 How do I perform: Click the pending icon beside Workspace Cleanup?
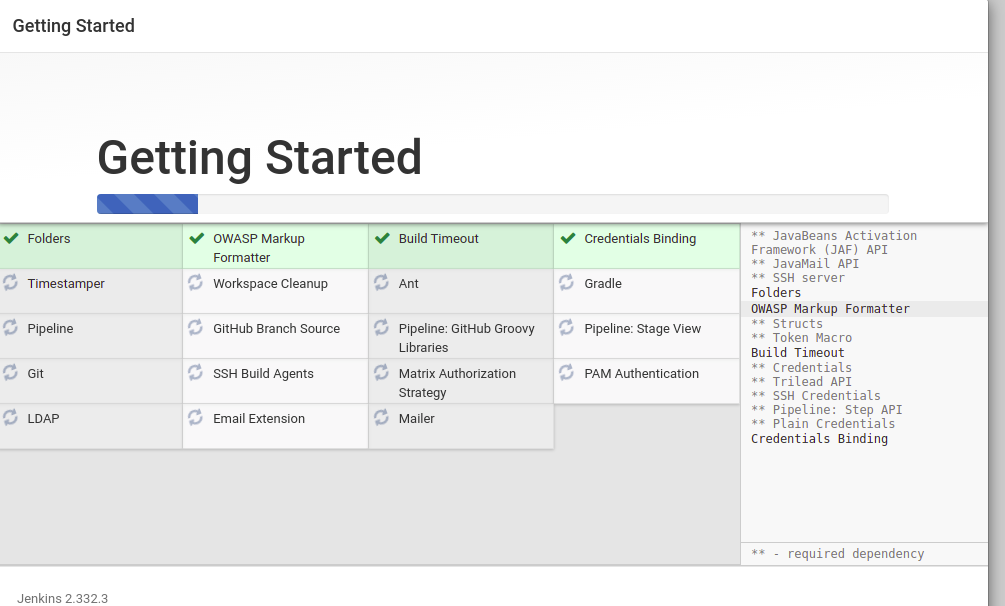(195, 282)
